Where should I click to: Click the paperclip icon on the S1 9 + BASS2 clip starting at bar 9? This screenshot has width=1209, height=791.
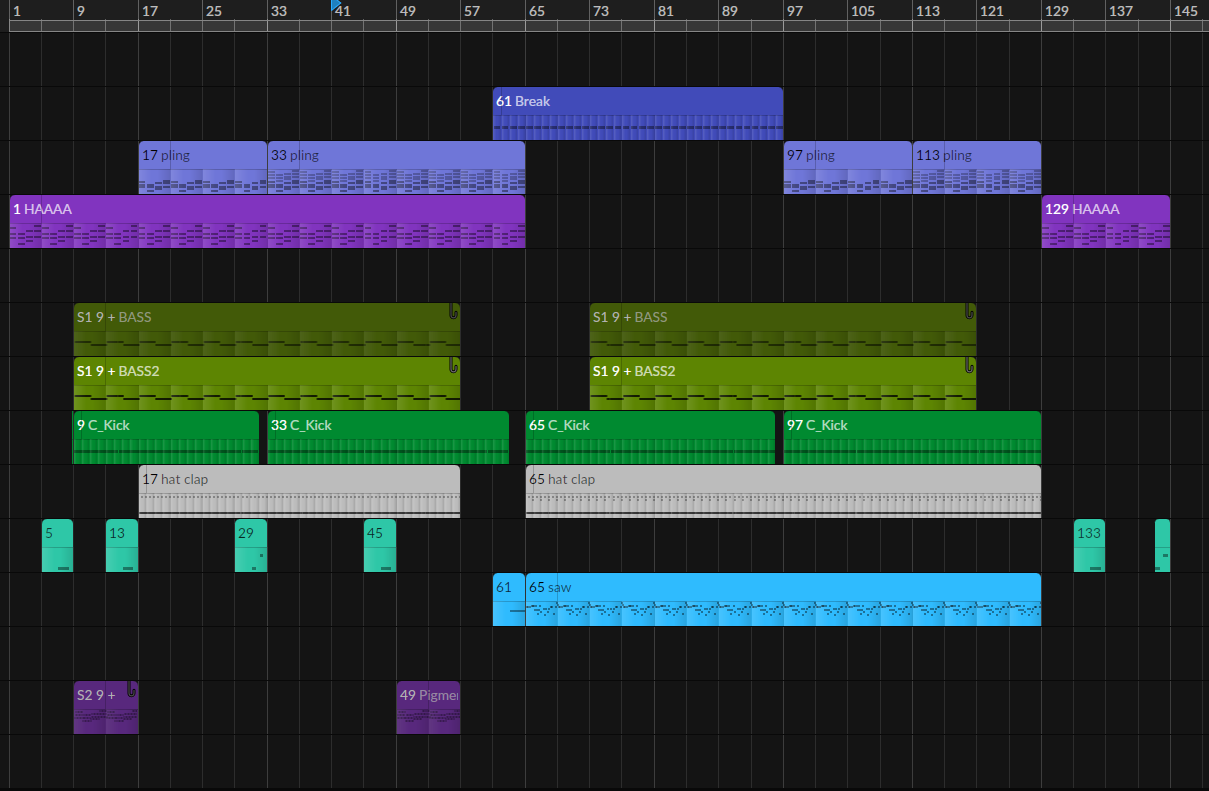pyautogui.click(x=453, y=365)
